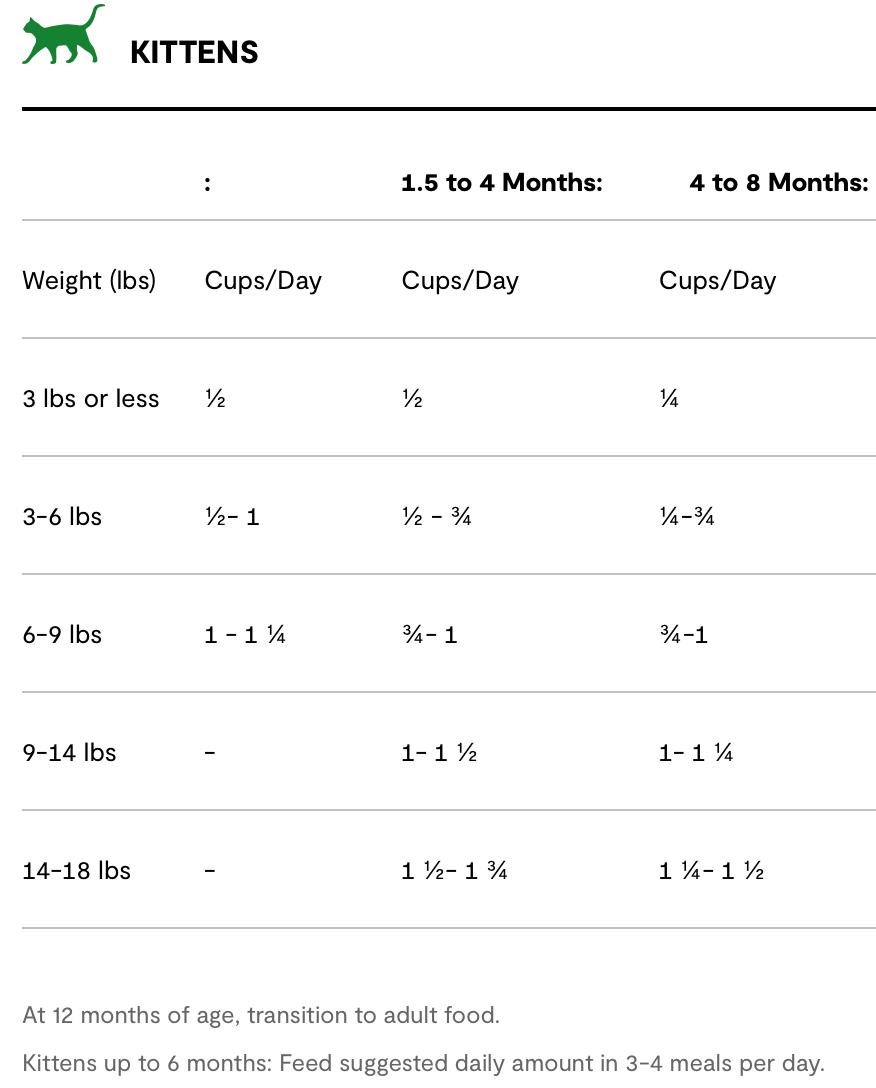Select the "1.5 to 4 Months:" column header

pos(501,183)
